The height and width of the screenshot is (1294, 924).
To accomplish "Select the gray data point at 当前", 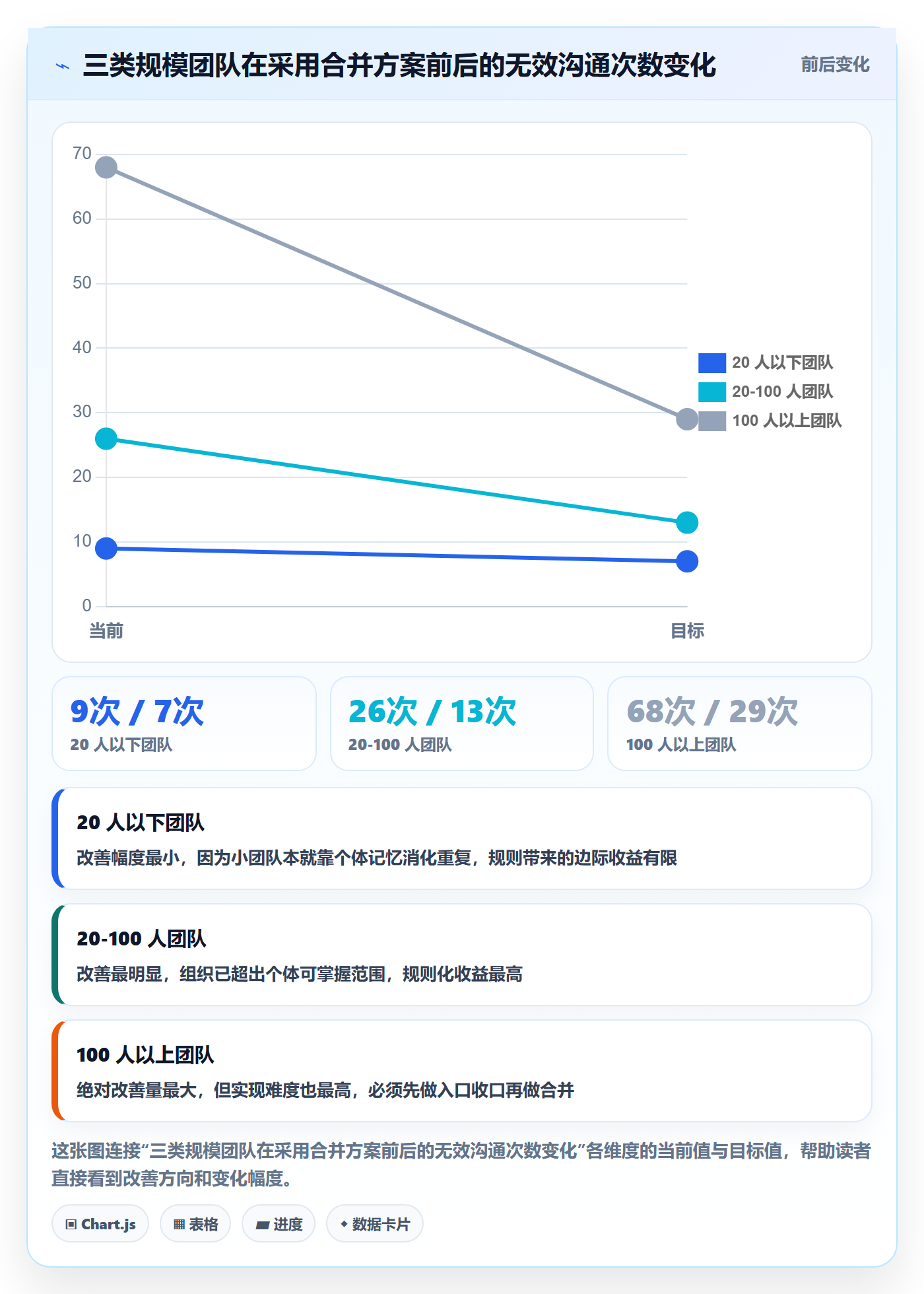I will tap(106, 168).
